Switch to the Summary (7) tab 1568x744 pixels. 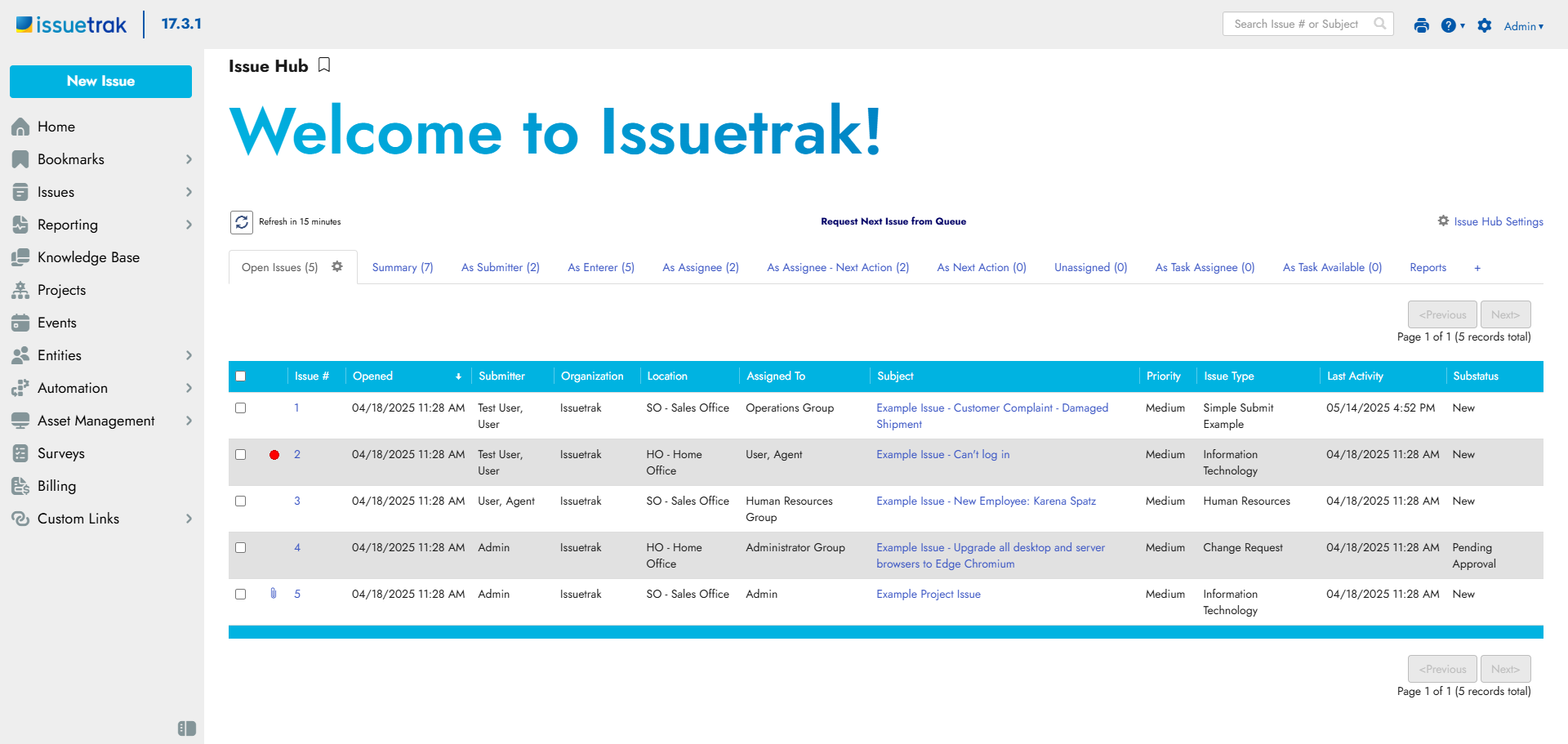(403, 268)
